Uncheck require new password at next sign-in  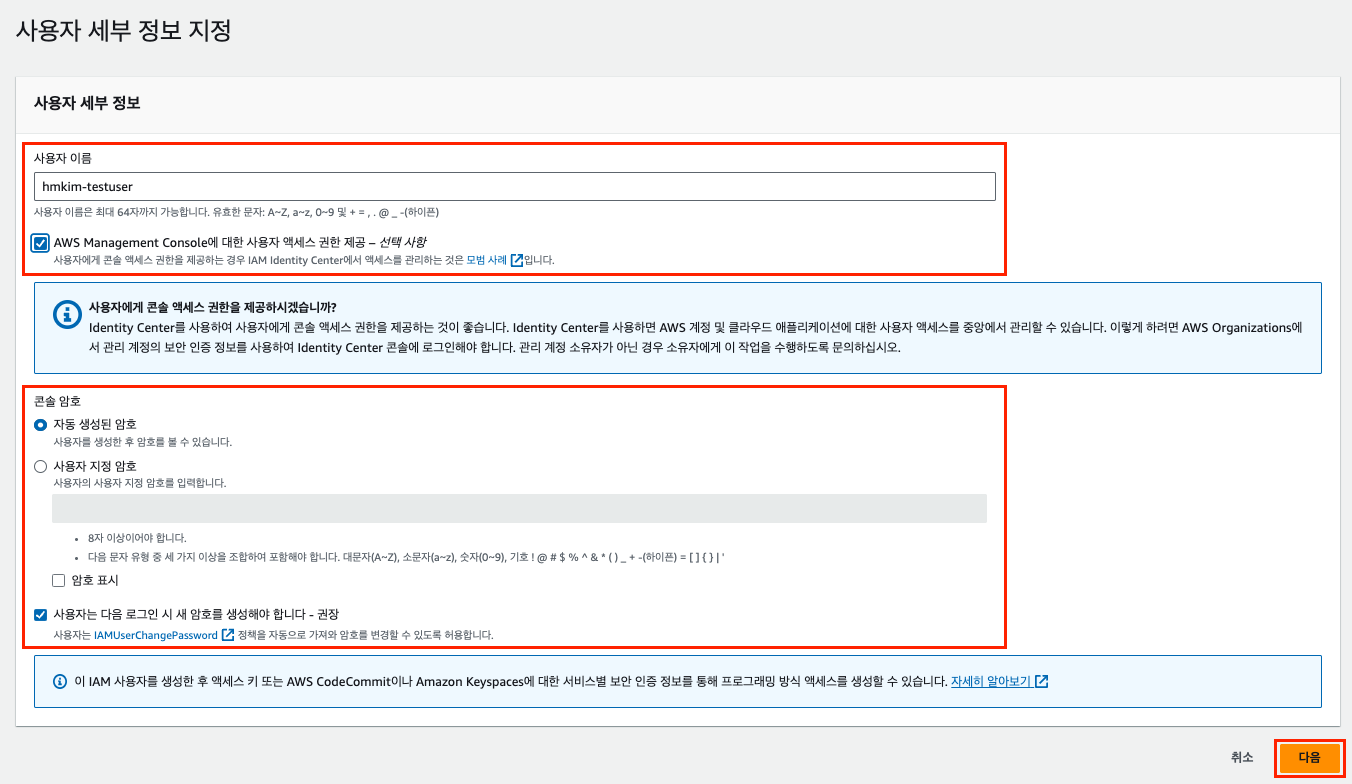pyautogui.click(x=40, y=615)
